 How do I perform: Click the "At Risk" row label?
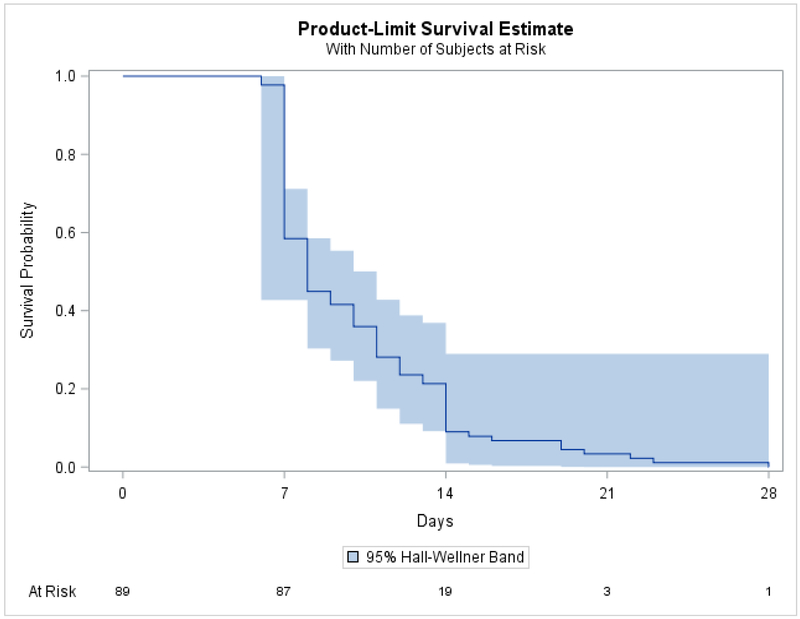[52, 592]
